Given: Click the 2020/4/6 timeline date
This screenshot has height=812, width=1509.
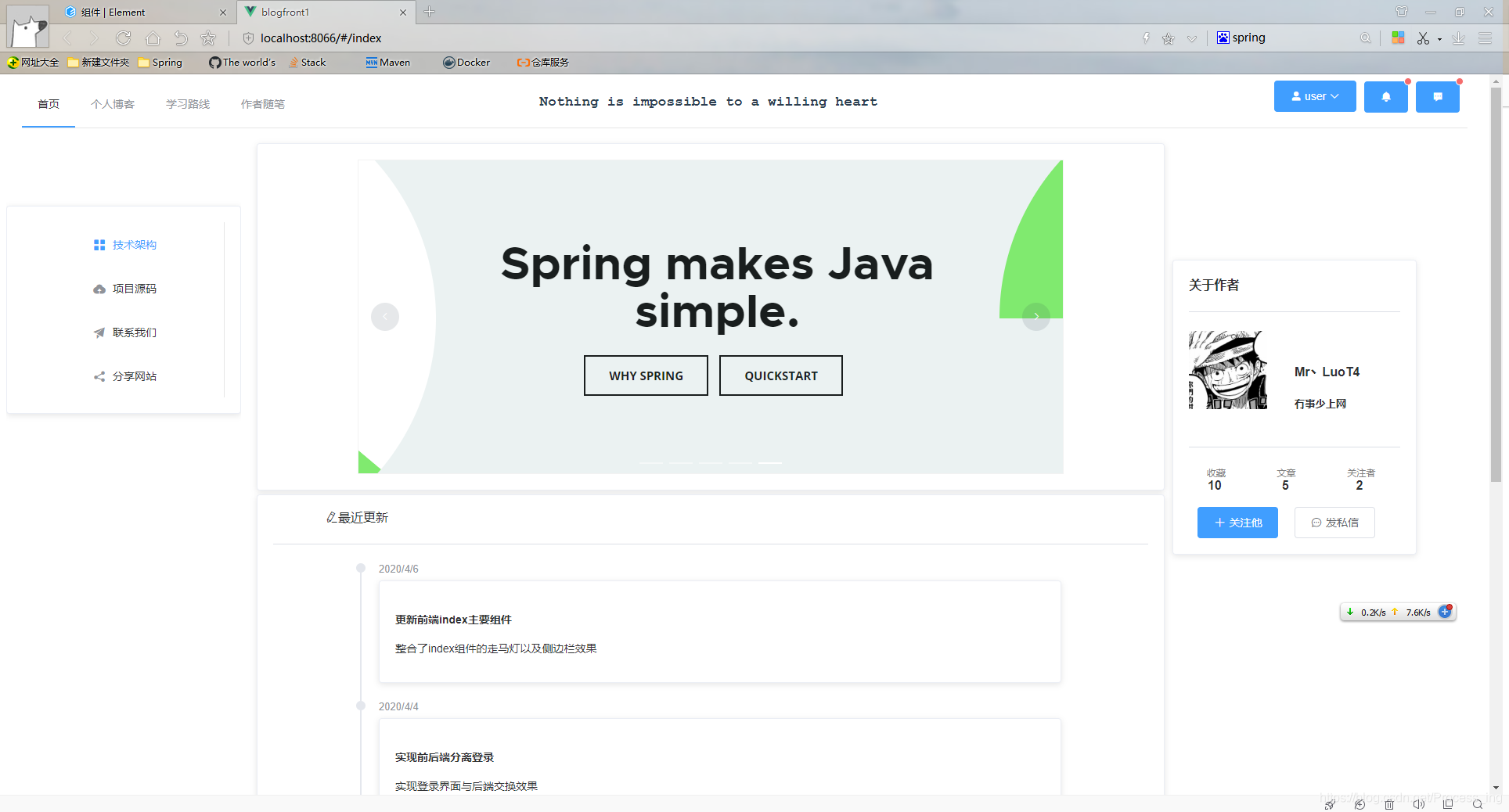Looking at the screenshot, I should (398, 569).
